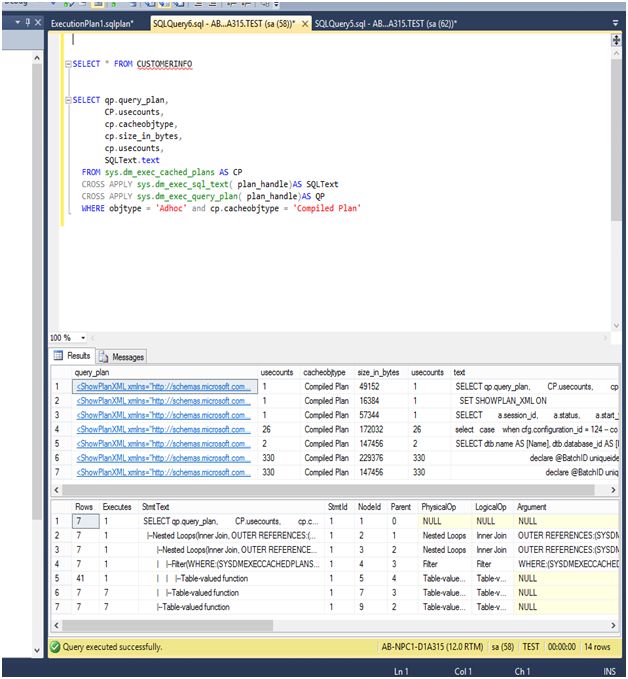The height and width of the screenshot is (679, 628).
Task: Open the 100 % zoom dropdown
Action: [82, 338]
